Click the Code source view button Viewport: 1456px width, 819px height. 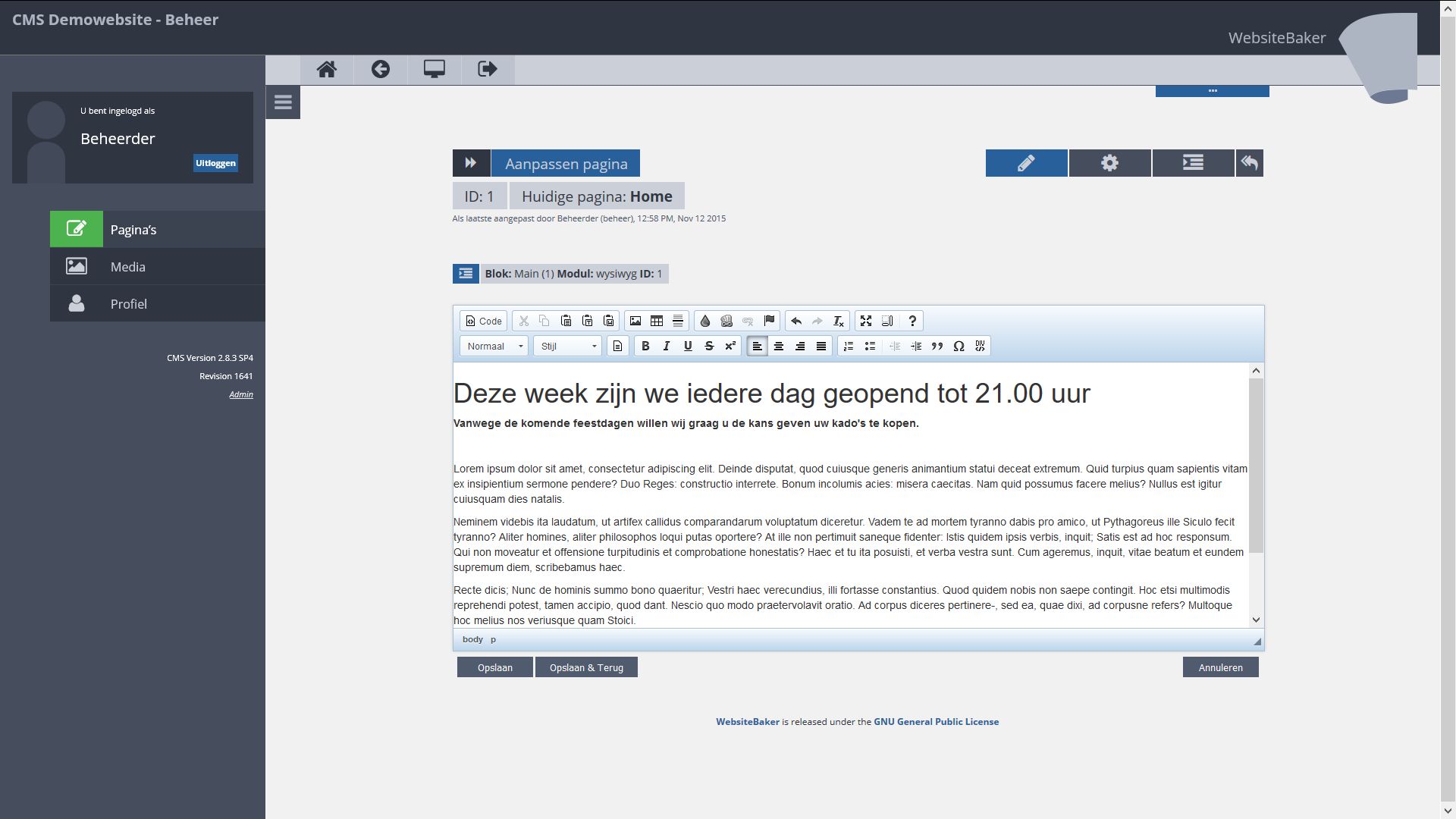[x=484, y=322]
